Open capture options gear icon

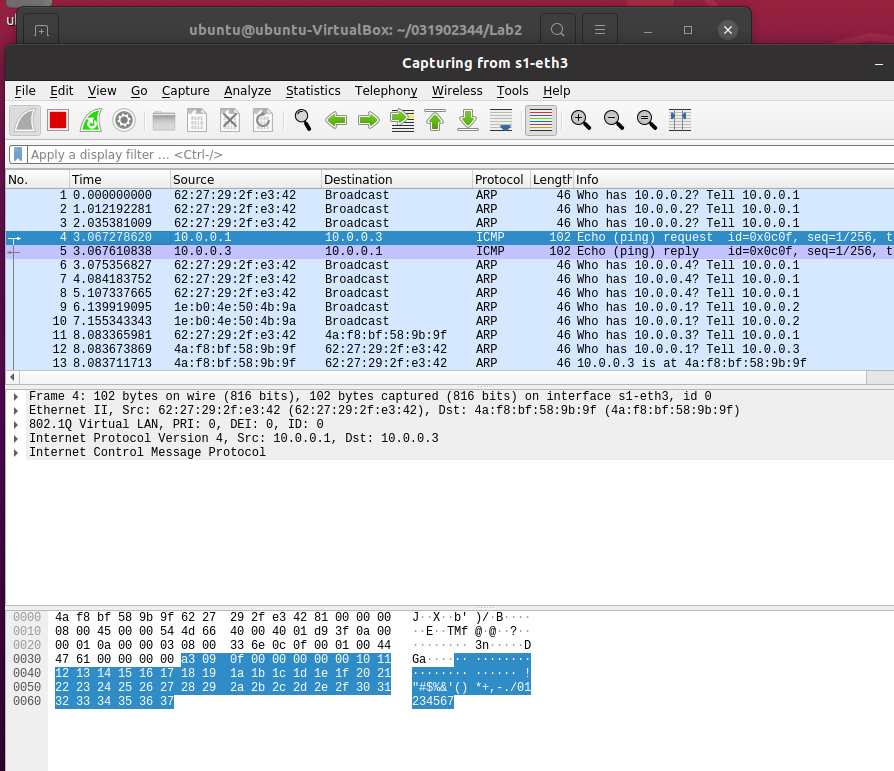click(124, 120)
